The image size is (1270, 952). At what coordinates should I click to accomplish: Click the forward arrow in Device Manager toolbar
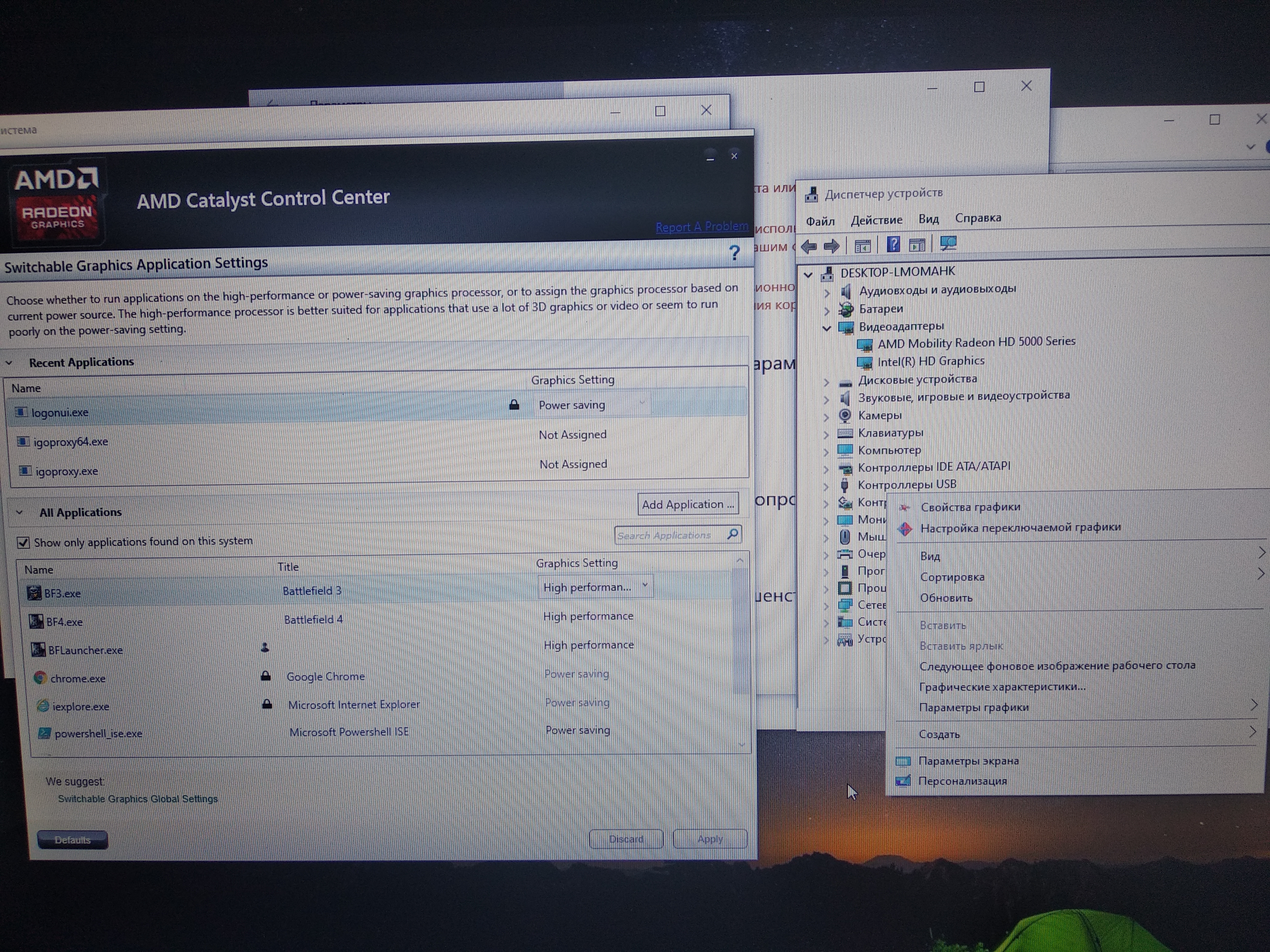(831, 247)
